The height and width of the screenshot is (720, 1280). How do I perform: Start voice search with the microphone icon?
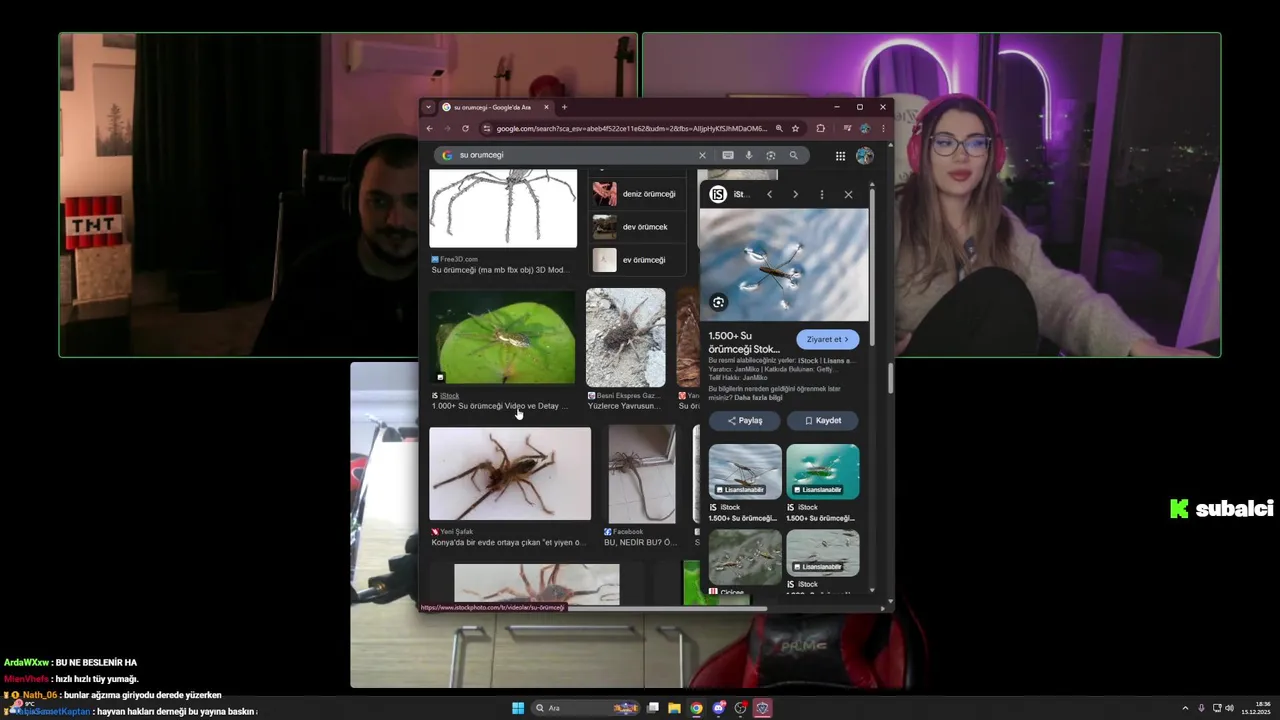tap(749, 155)
